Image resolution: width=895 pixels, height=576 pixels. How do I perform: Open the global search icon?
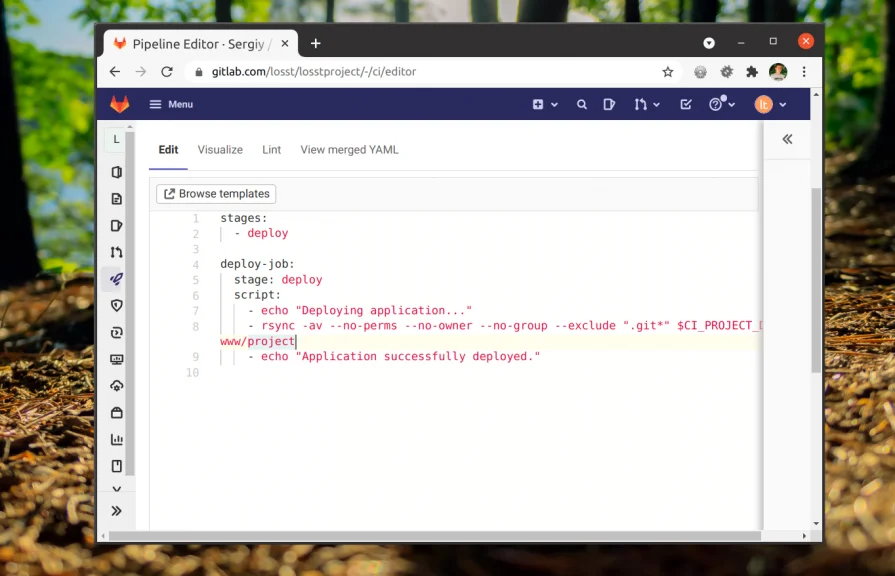click(x=582, y=104)
